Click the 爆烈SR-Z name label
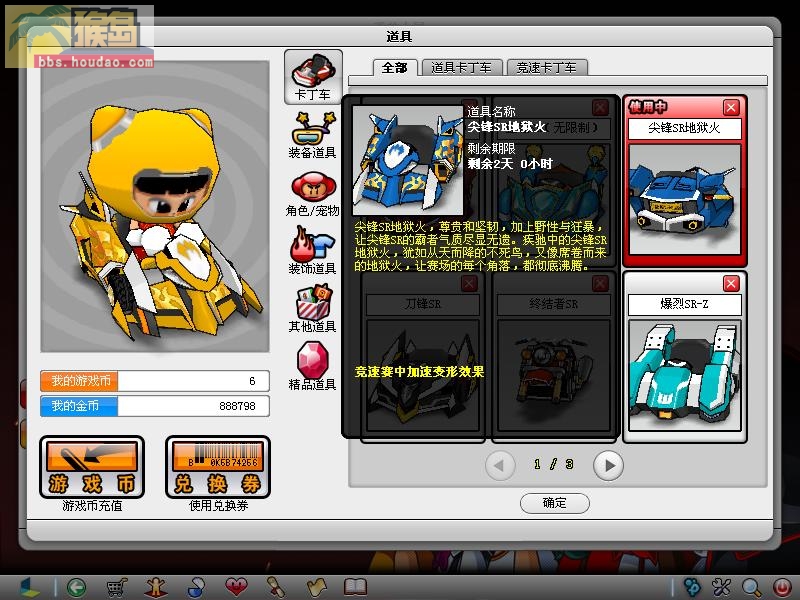 pos(685,305)
